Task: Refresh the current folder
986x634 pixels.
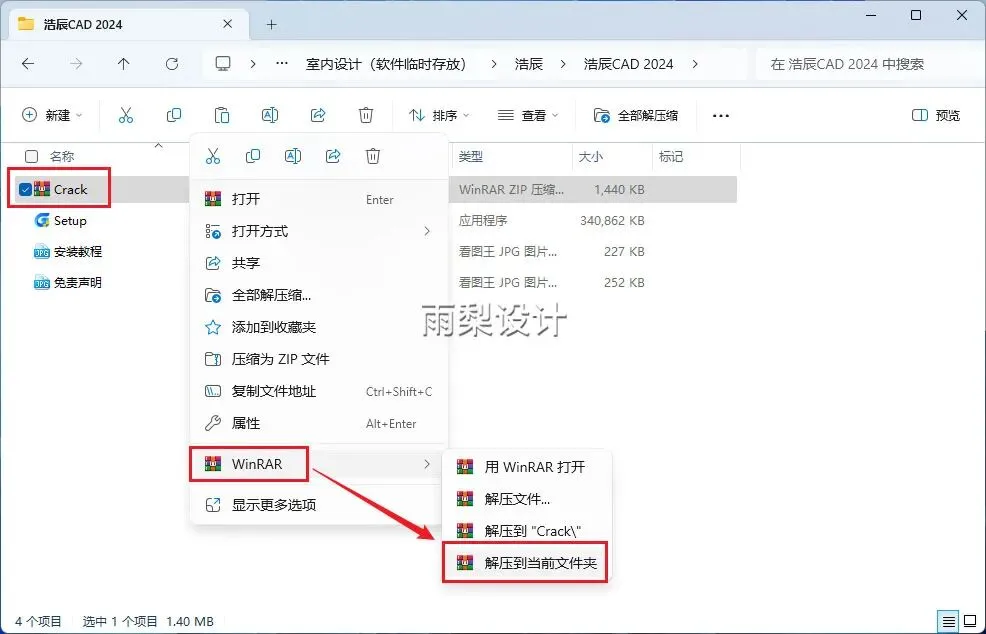Action: tap(172, 64)
